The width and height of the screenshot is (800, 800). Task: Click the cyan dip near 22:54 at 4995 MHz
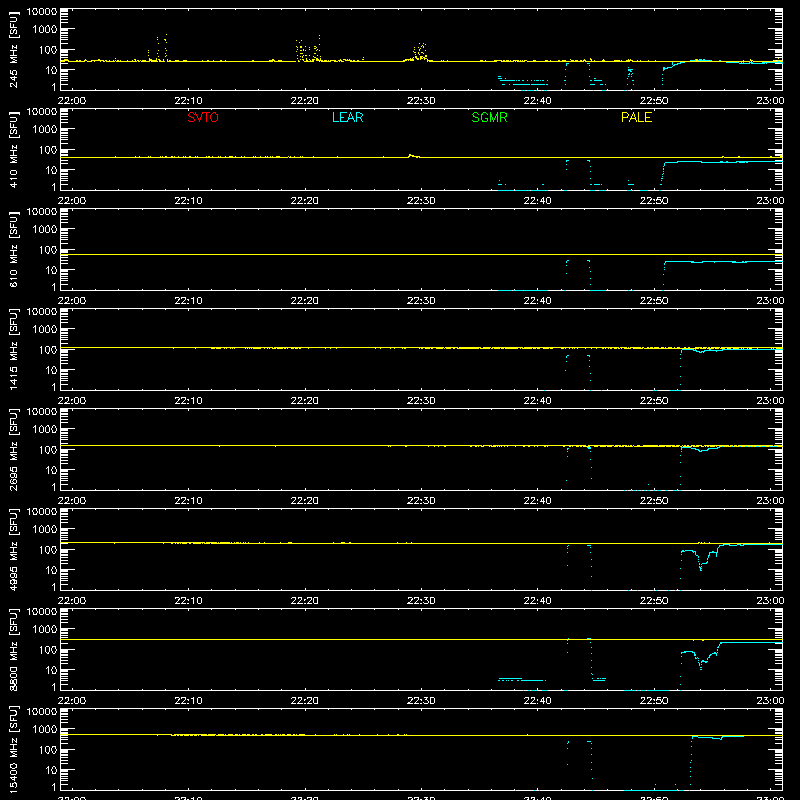[702, 561]
